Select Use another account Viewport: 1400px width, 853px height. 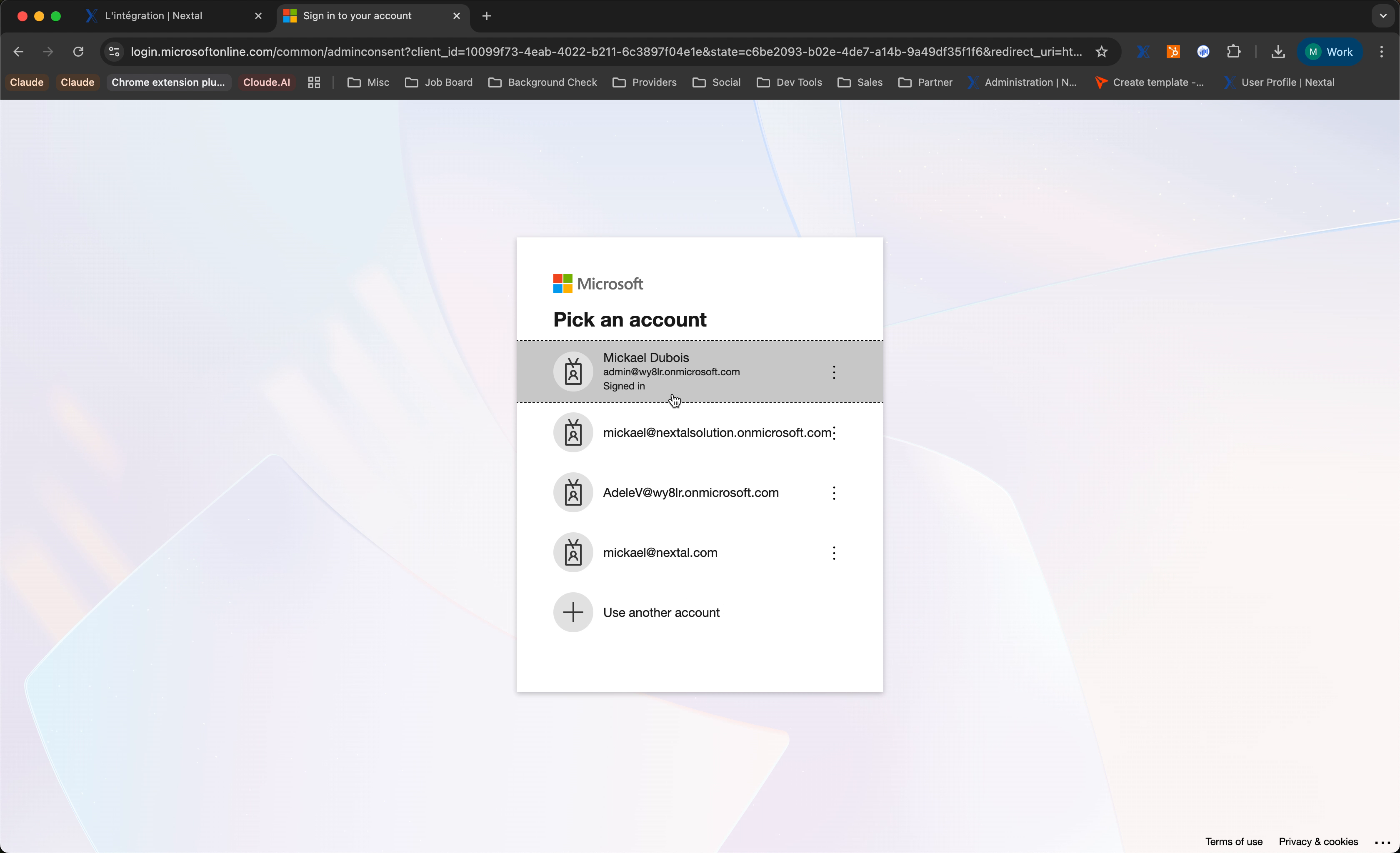[x=660, y=612]
